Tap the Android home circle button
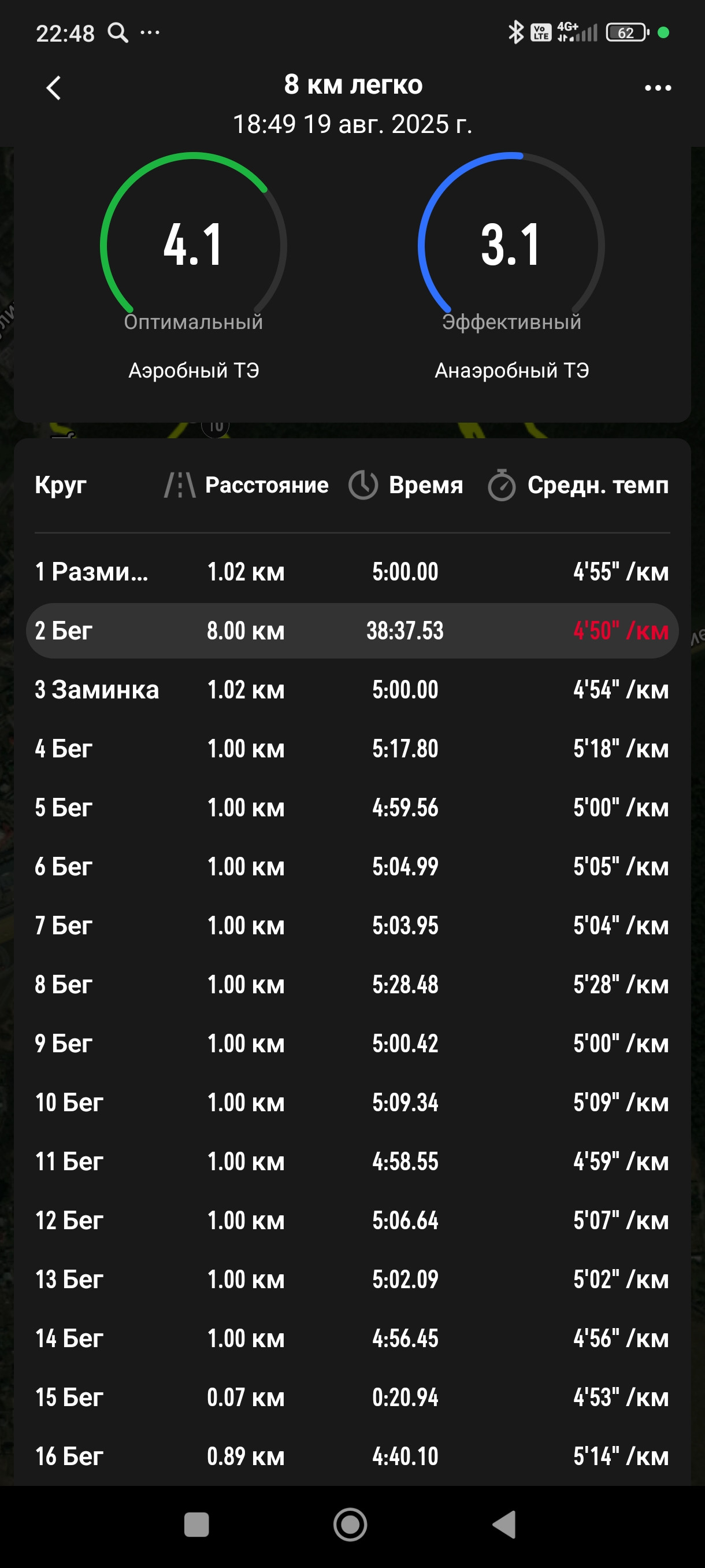 point(350,1525)
